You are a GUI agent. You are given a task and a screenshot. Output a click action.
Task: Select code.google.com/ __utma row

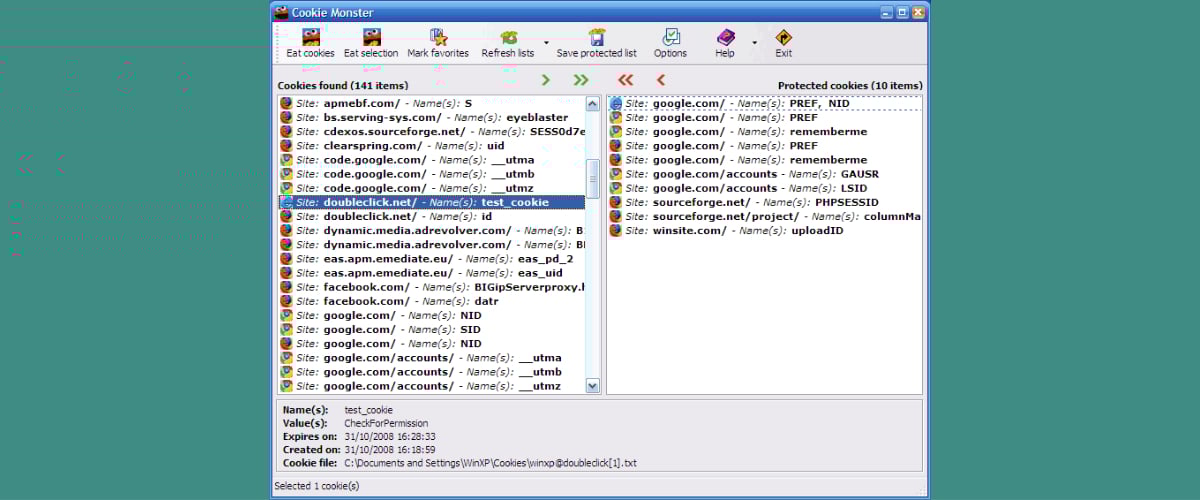pyautogui.click(x=431, y=160)
